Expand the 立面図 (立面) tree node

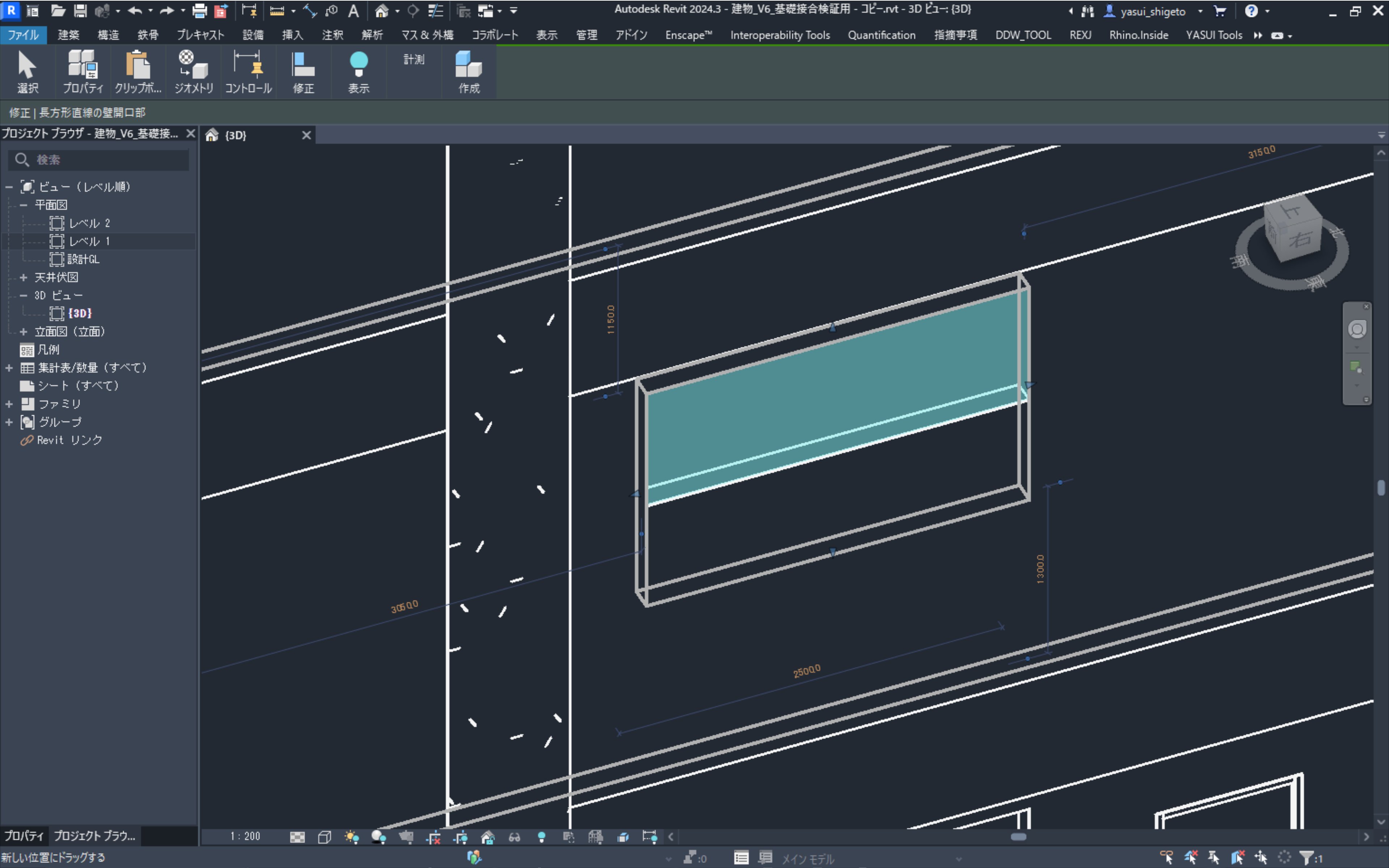(x=24, y=332)
